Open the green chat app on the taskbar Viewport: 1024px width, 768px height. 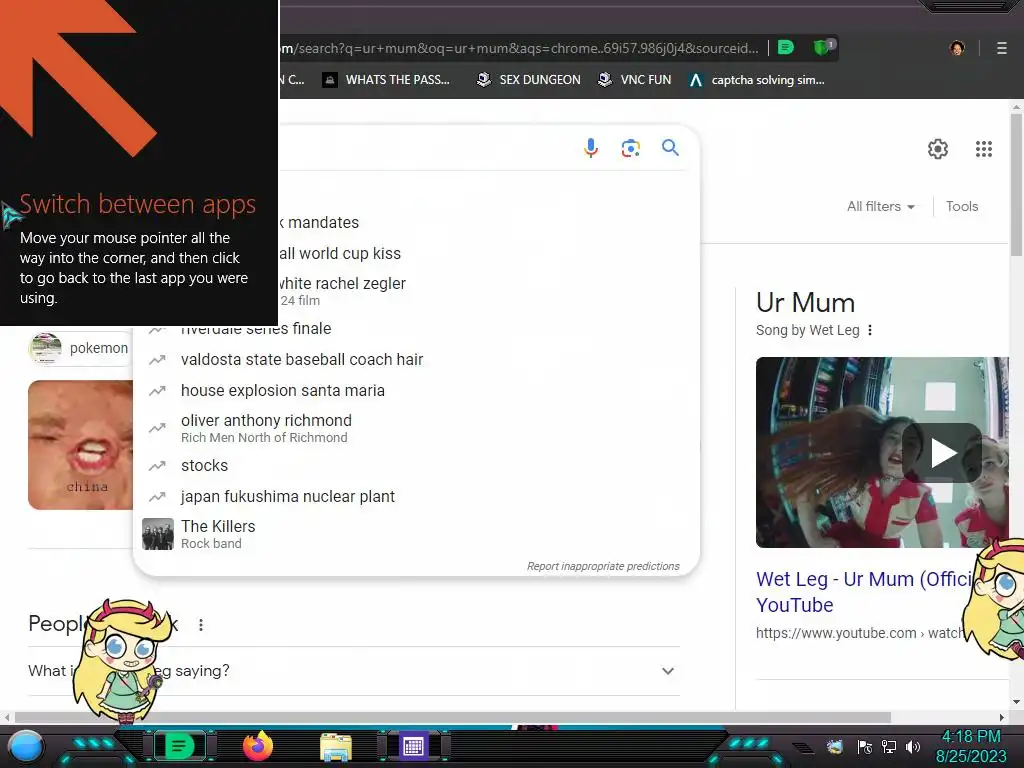pyautogui.click(x=179, y=746)
